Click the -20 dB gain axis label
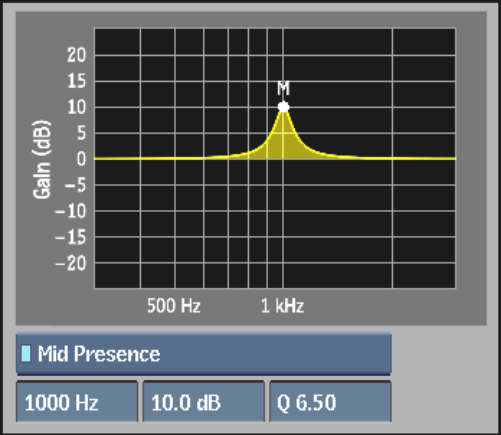Image resolution: width=501 pixels, height=435 pixels. (70, 263)
